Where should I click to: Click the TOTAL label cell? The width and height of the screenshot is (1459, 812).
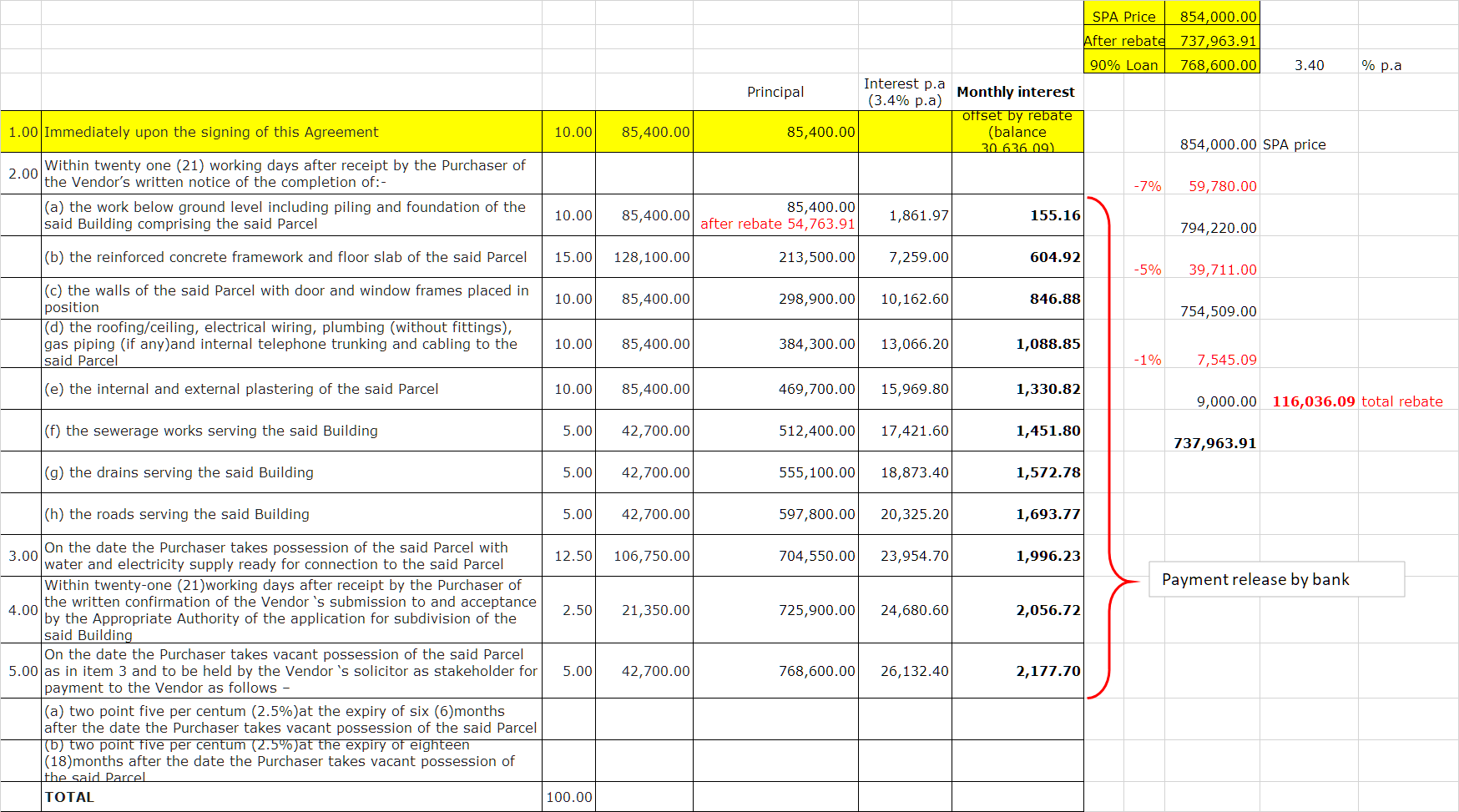(291, 797)
